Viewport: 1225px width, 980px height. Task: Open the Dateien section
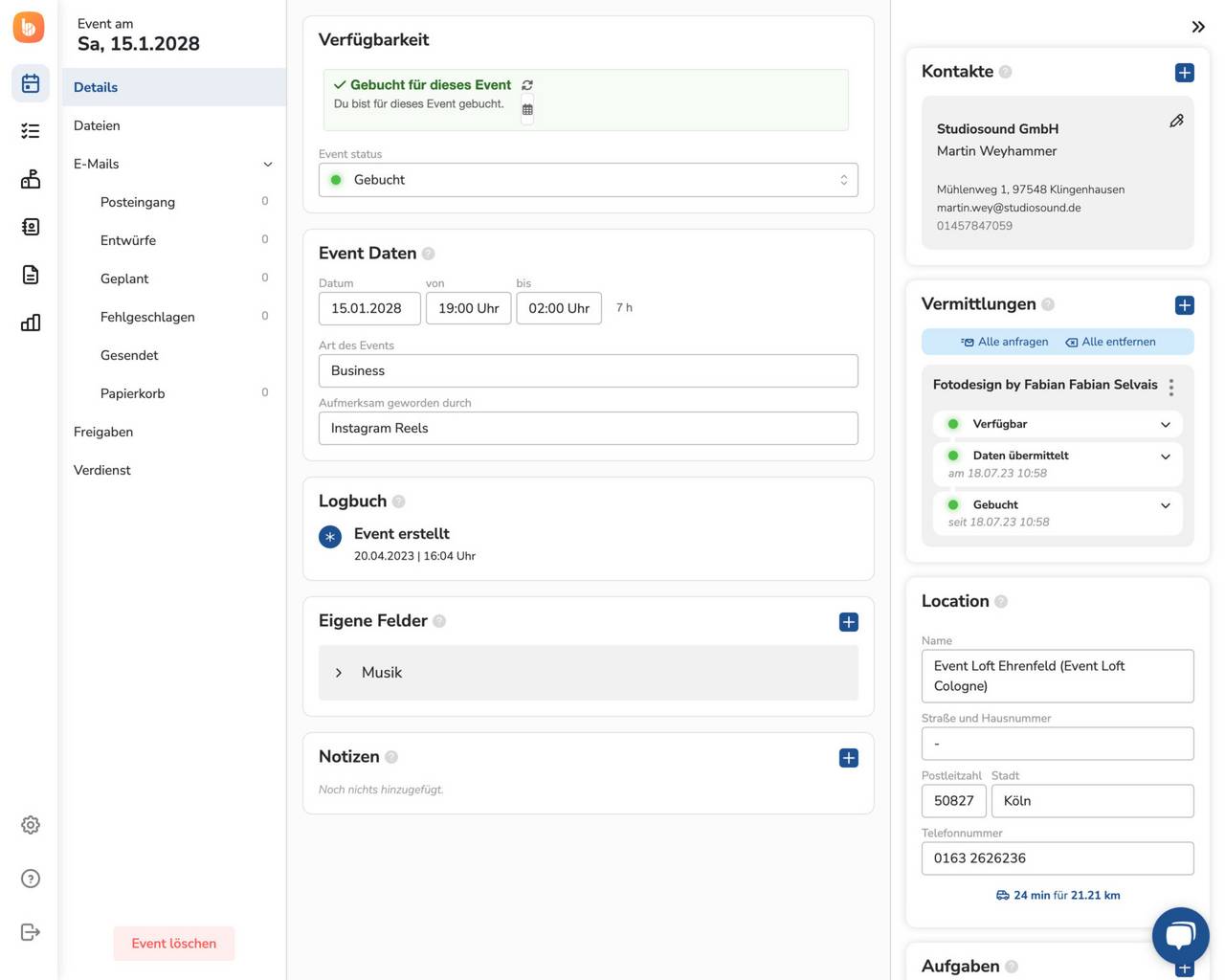(97, 125)
